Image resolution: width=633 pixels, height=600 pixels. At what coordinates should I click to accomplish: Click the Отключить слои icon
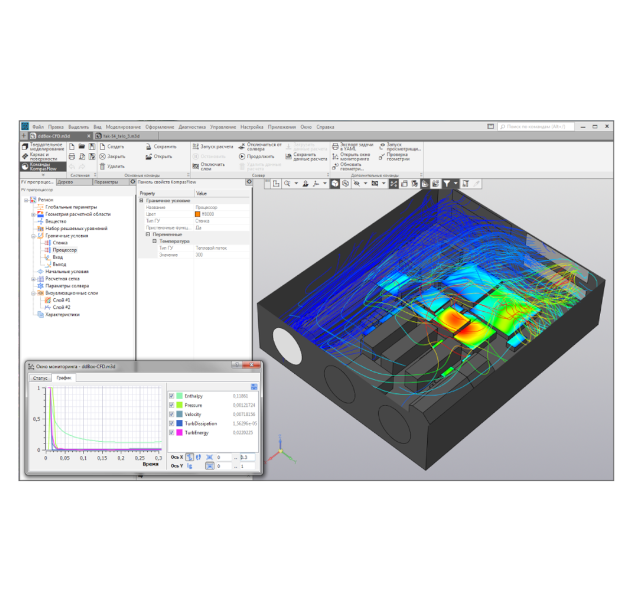coord(195,165)
